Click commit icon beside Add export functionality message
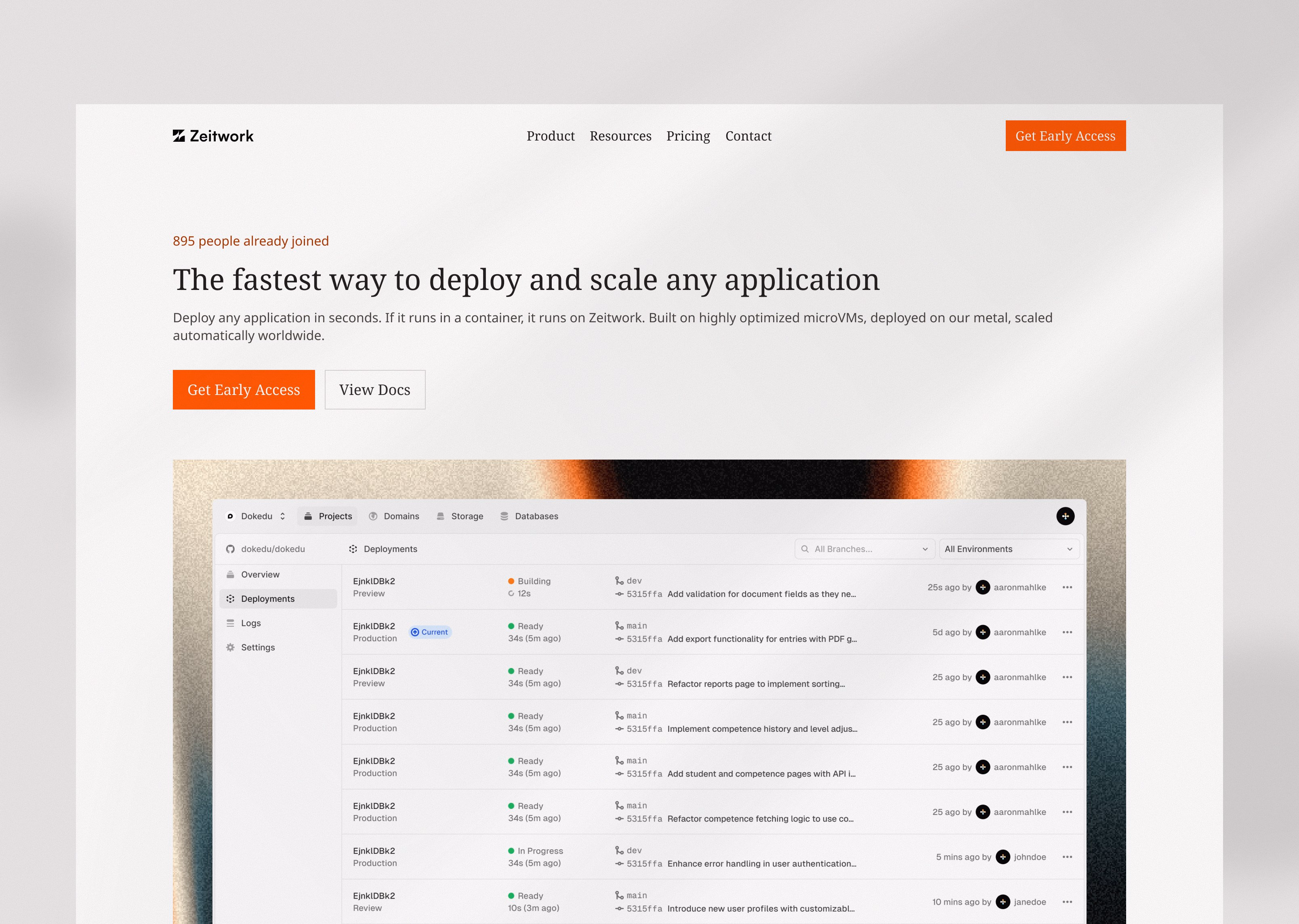Image resolution: width=1299 pixels, height=924 pixels. pos(619,639)
